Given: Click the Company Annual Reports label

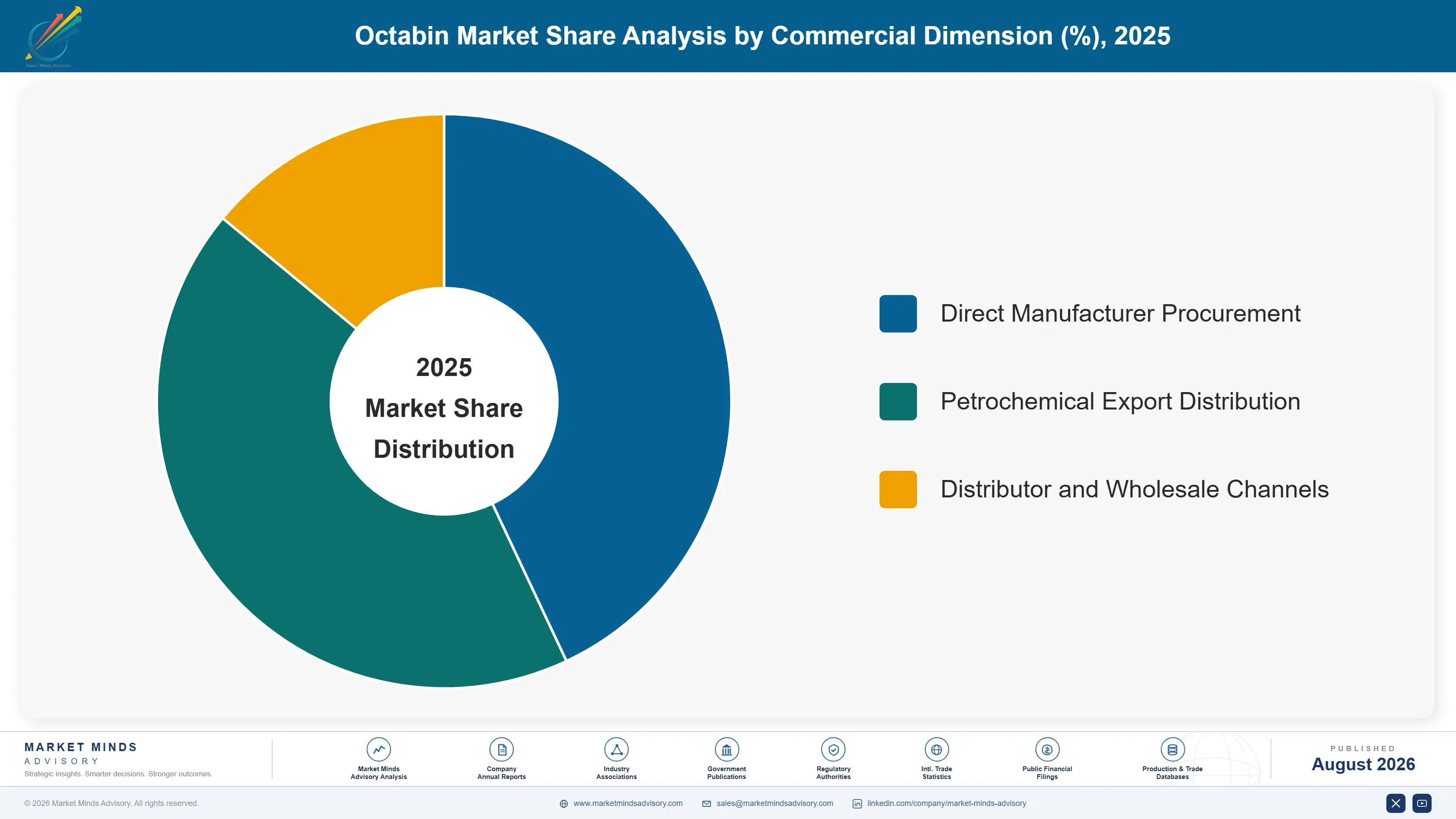Looking at the screenshot, I should click(x=501, y=773).
